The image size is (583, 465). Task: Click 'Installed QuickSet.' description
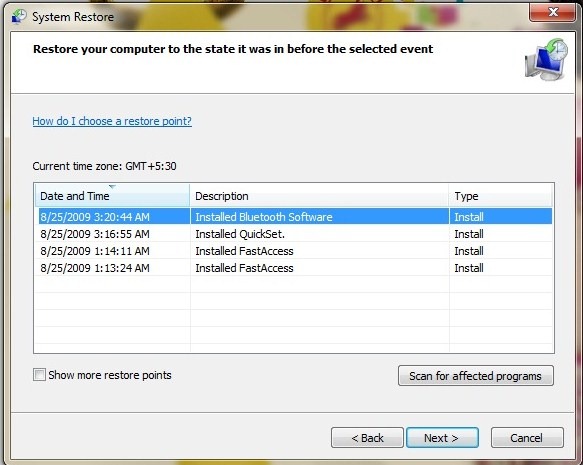[x=240, y=234]
